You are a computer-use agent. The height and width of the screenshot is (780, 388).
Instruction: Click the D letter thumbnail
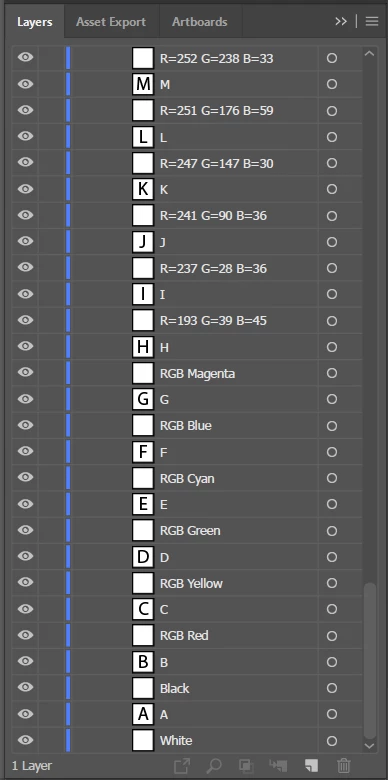[x=143, y=557]
